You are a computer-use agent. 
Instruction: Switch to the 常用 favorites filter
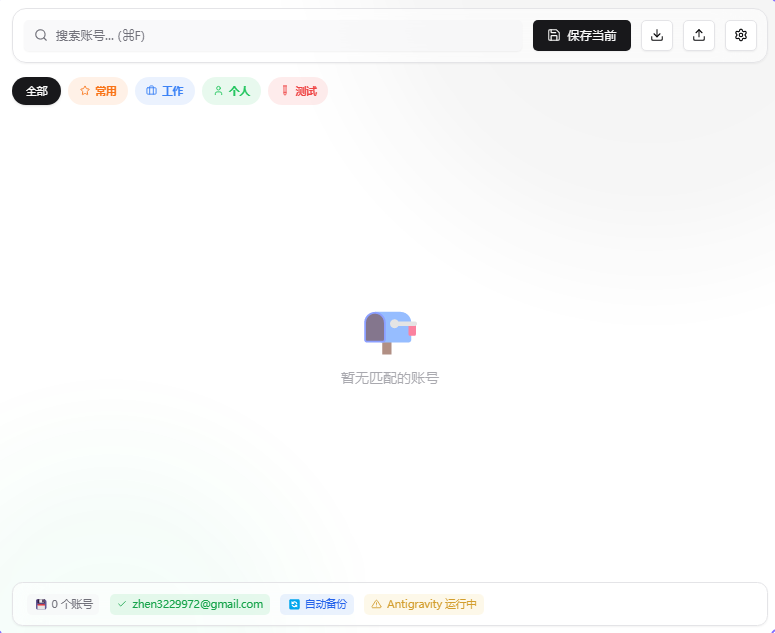[x=98, y=91]
